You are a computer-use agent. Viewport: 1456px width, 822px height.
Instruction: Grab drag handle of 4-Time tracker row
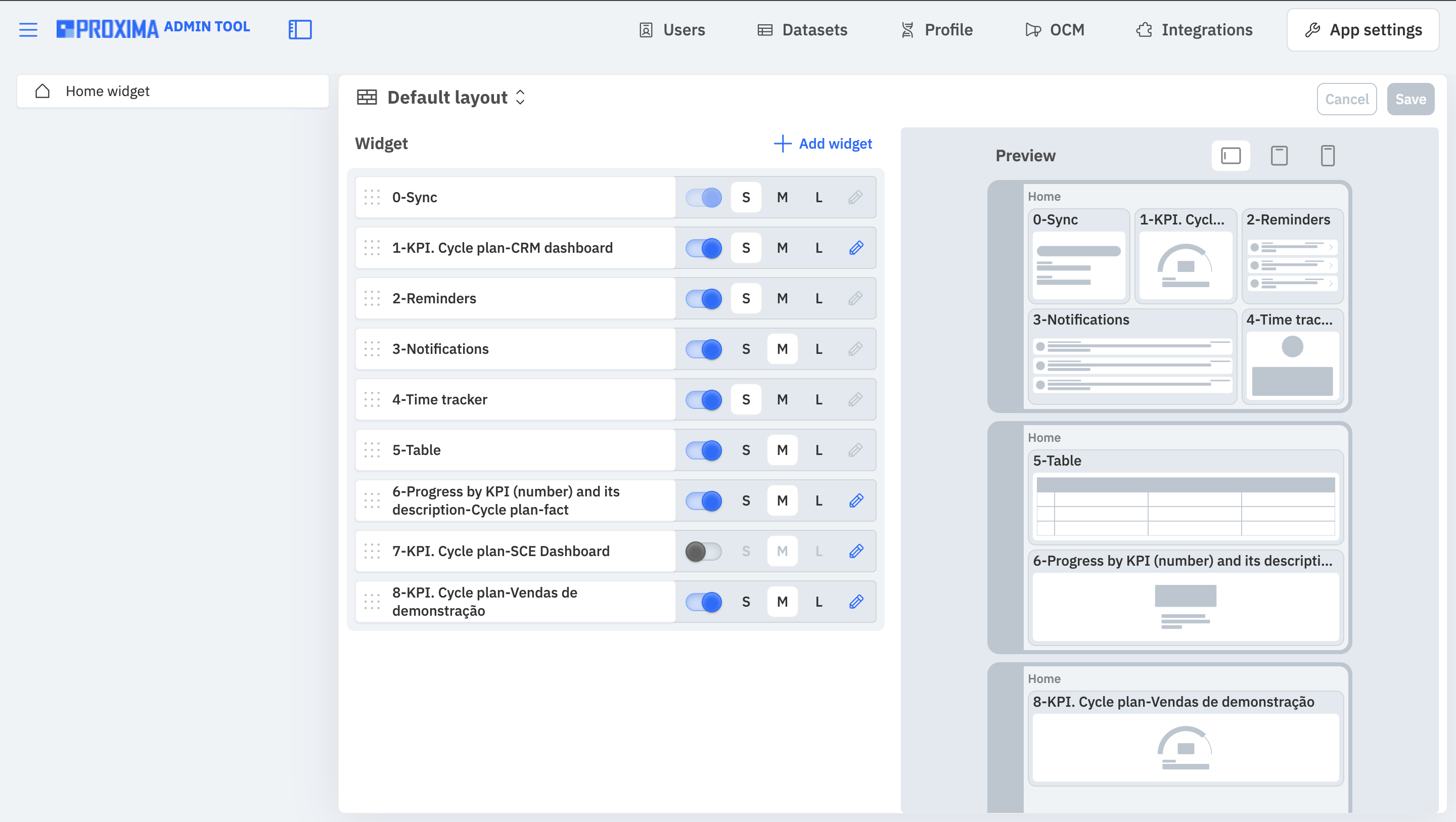[x=372, y=399]
